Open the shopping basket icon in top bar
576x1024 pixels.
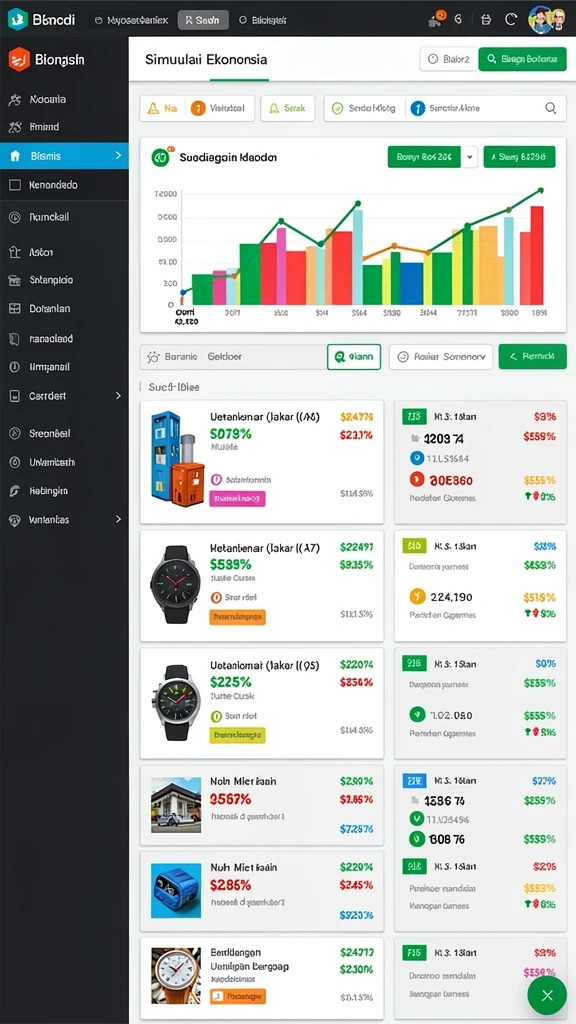[x=485, y=20]
